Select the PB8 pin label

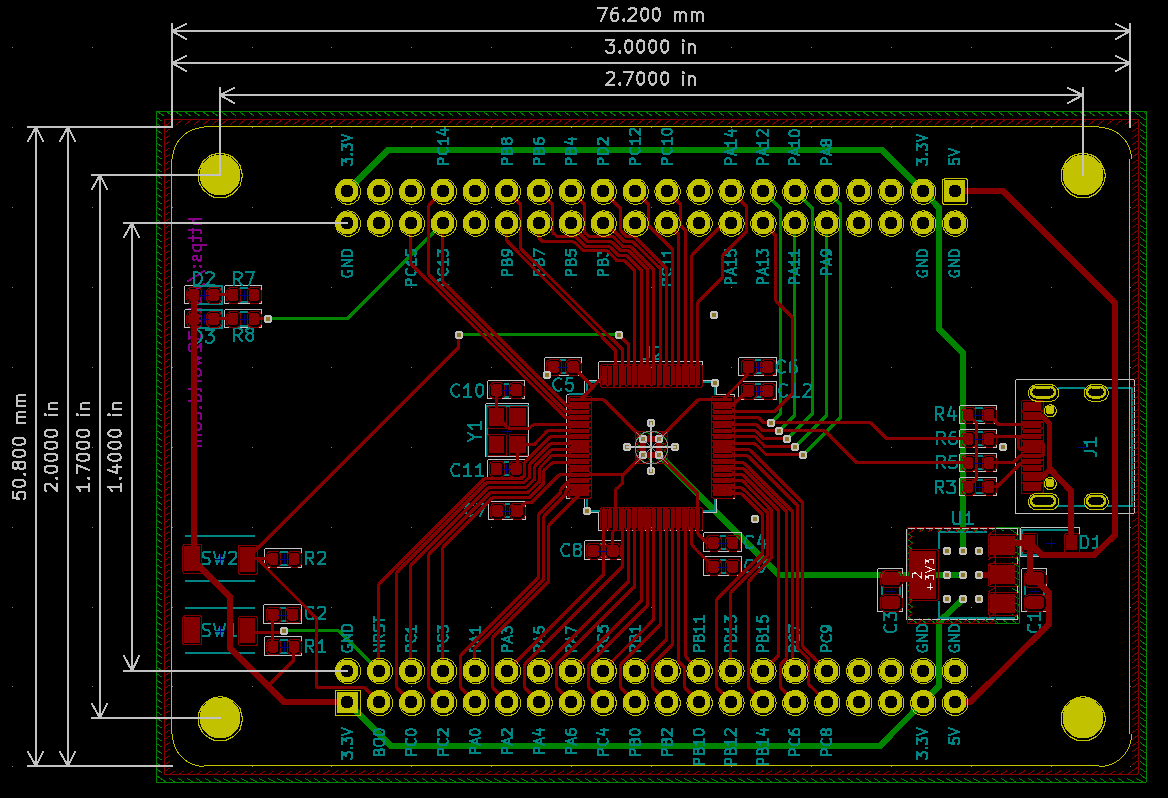tap(507, 151)
